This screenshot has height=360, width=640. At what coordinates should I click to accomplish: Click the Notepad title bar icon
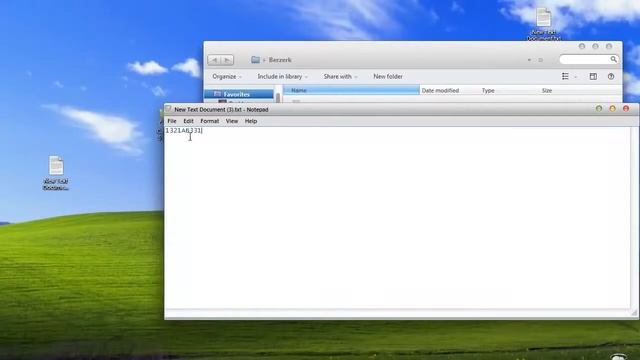pyautogui.click(x=168, y=109)
